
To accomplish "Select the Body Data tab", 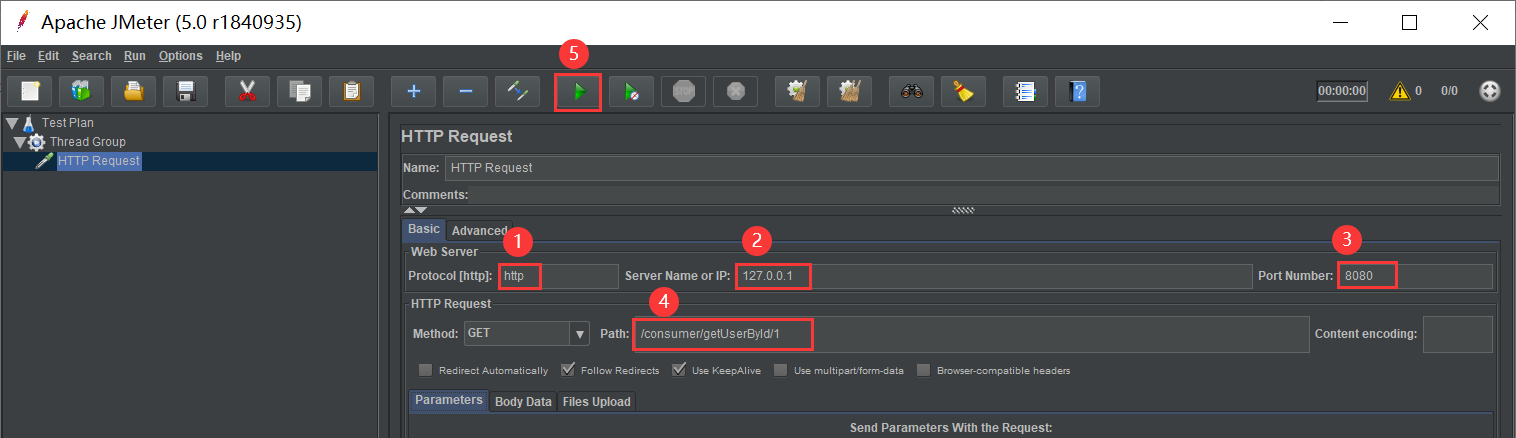I will [523, 401].
